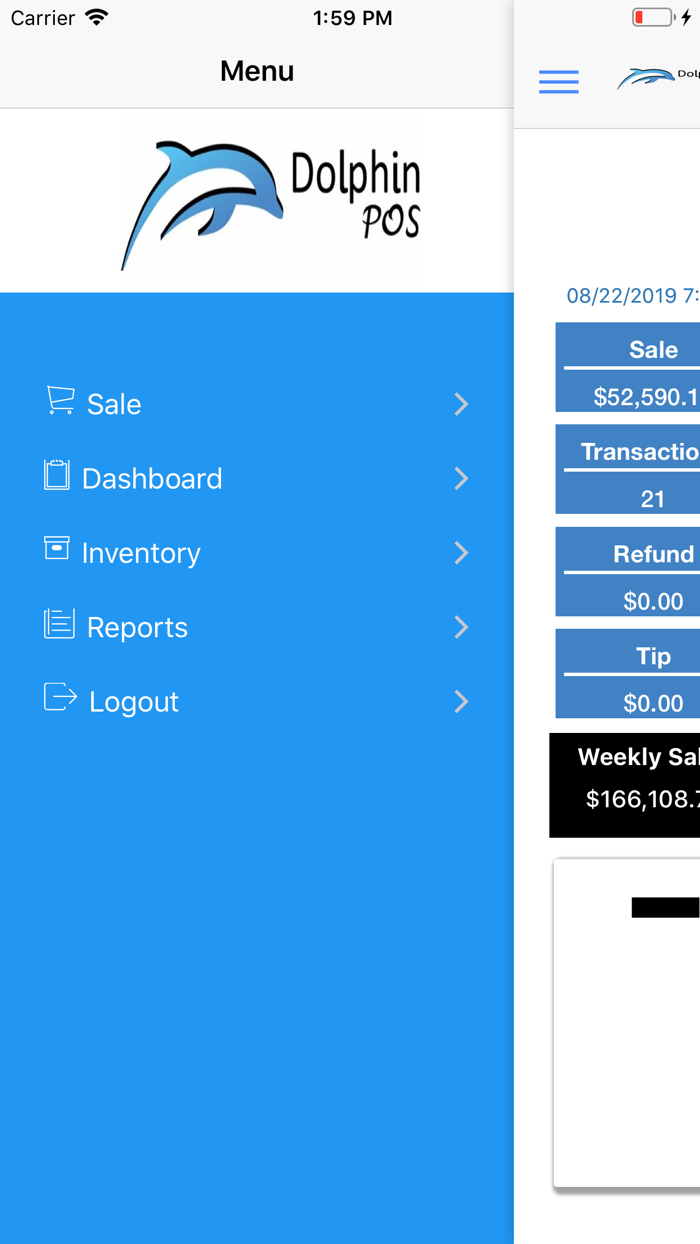Click the Wi-Fi status icon
700x1244 pixels.
[95, 16]
